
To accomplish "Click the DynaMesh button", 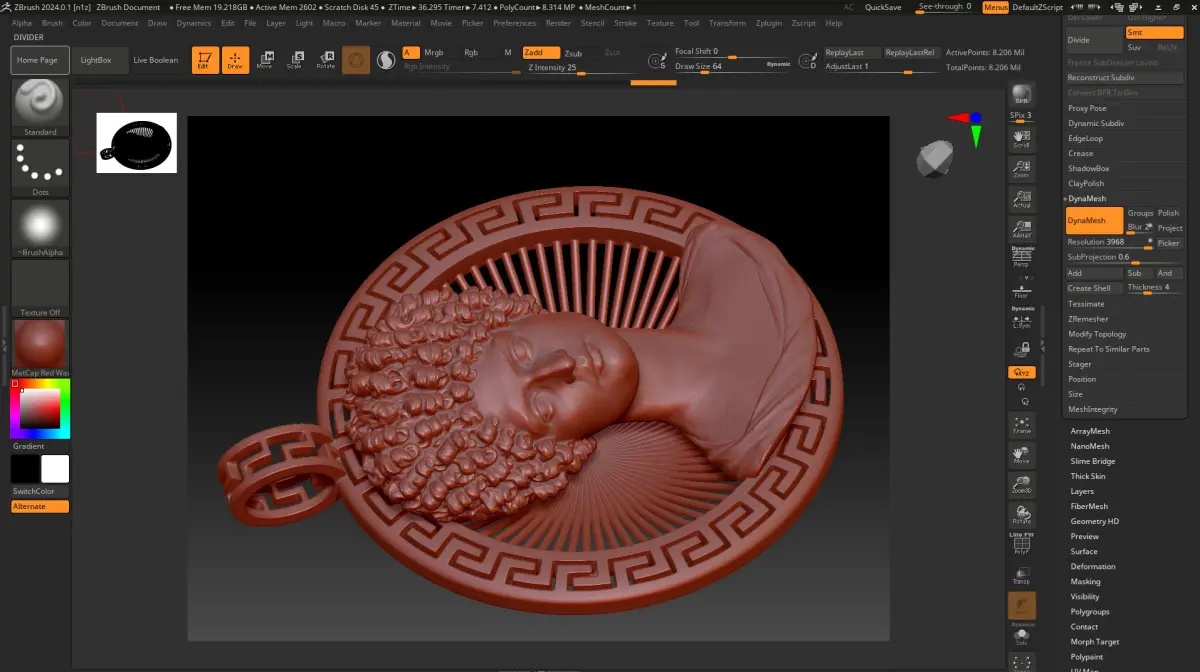I will (1094, 221).
